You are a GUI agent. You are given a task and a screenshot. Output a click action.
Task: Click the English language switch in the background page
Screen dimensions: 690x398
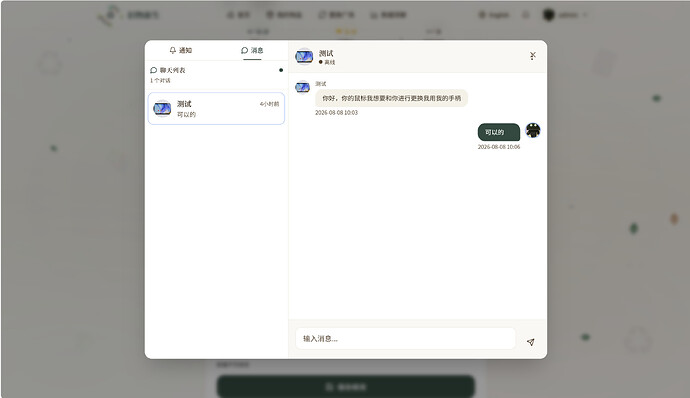tap(494, 15)
